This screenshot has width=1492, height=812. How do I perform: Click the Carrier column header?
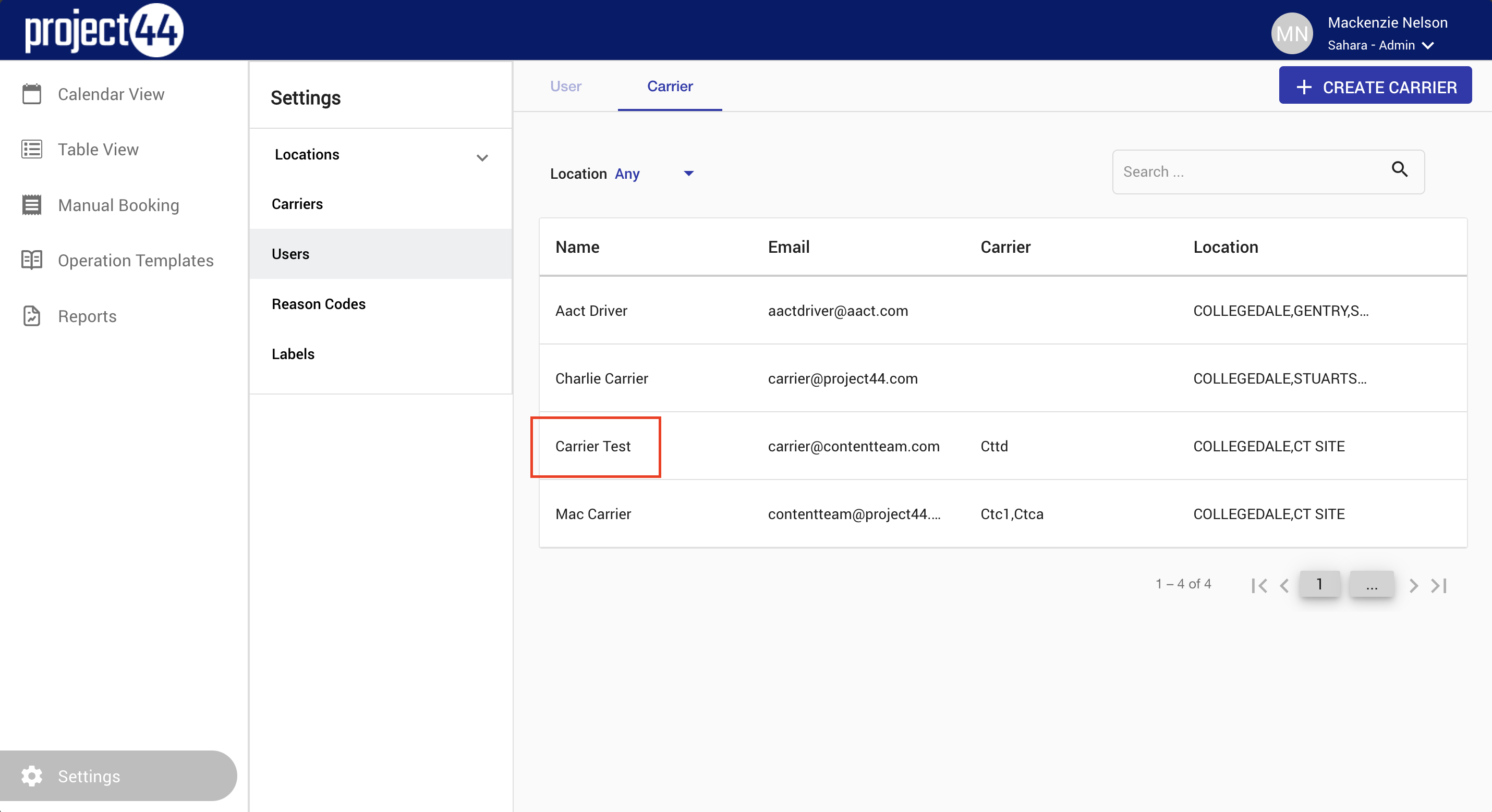click(1005, 247)
